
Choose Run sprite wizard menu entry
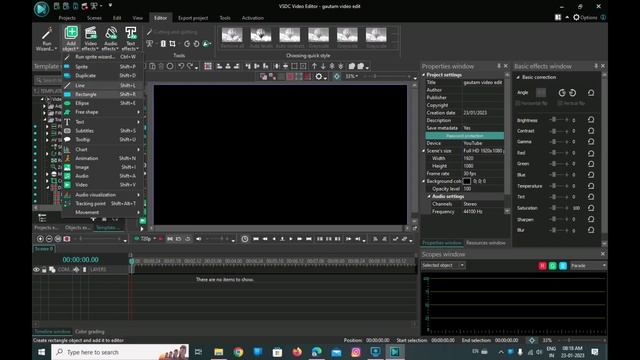tap(102, 57)
